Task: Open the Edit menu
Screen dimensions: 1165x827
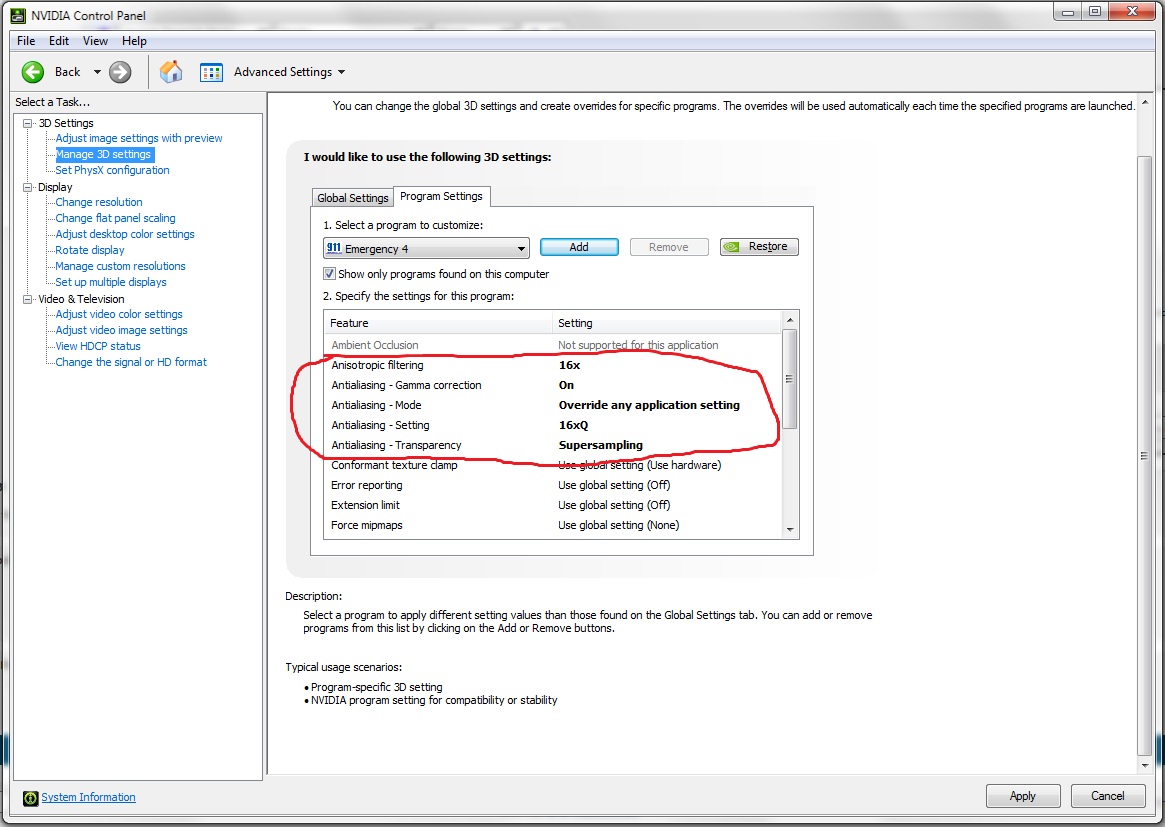Action: [x=59, y=41]
